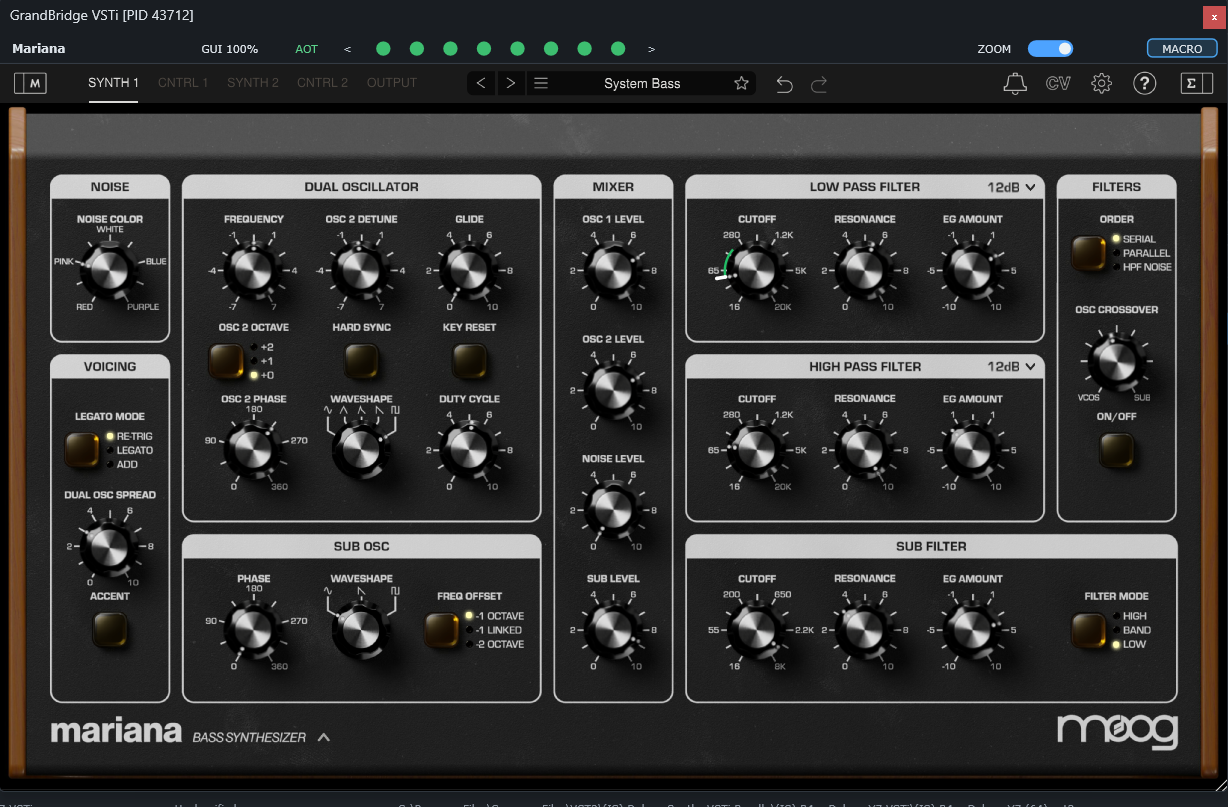Switch to the CNTRL 2 tab
This screenshot has height=807, width=1228.
tap(323, 83)
